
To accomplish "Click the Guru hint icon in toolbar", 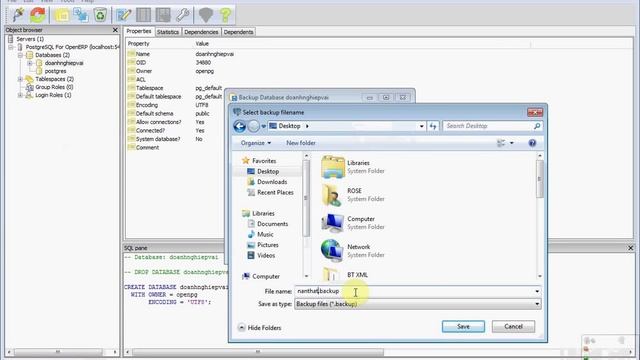I will [x=206, y=15].
